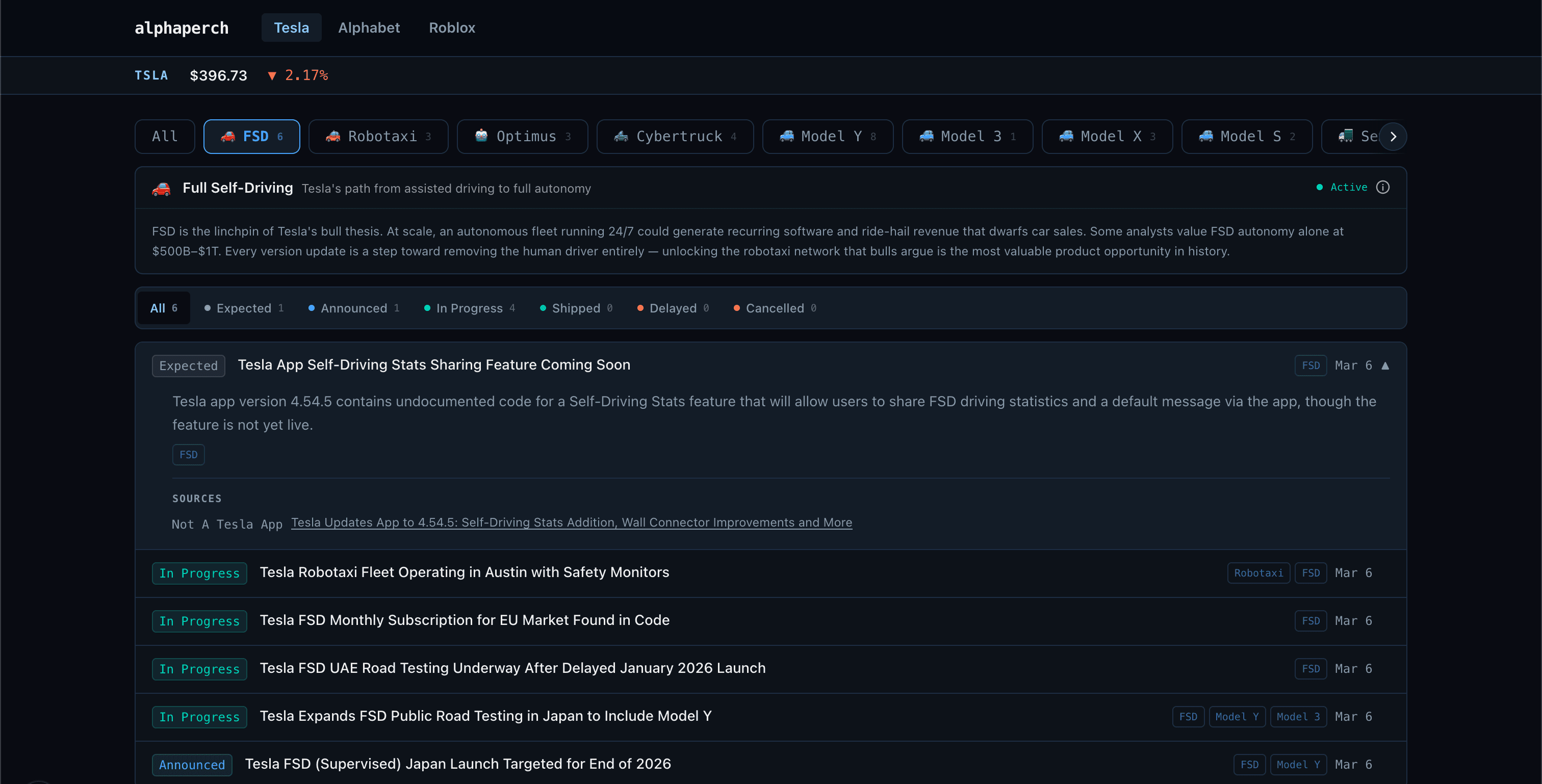This screenshot has width=1542, height=784.
Task: Click the Cybertruck filter icon
Action: [622, 137]
